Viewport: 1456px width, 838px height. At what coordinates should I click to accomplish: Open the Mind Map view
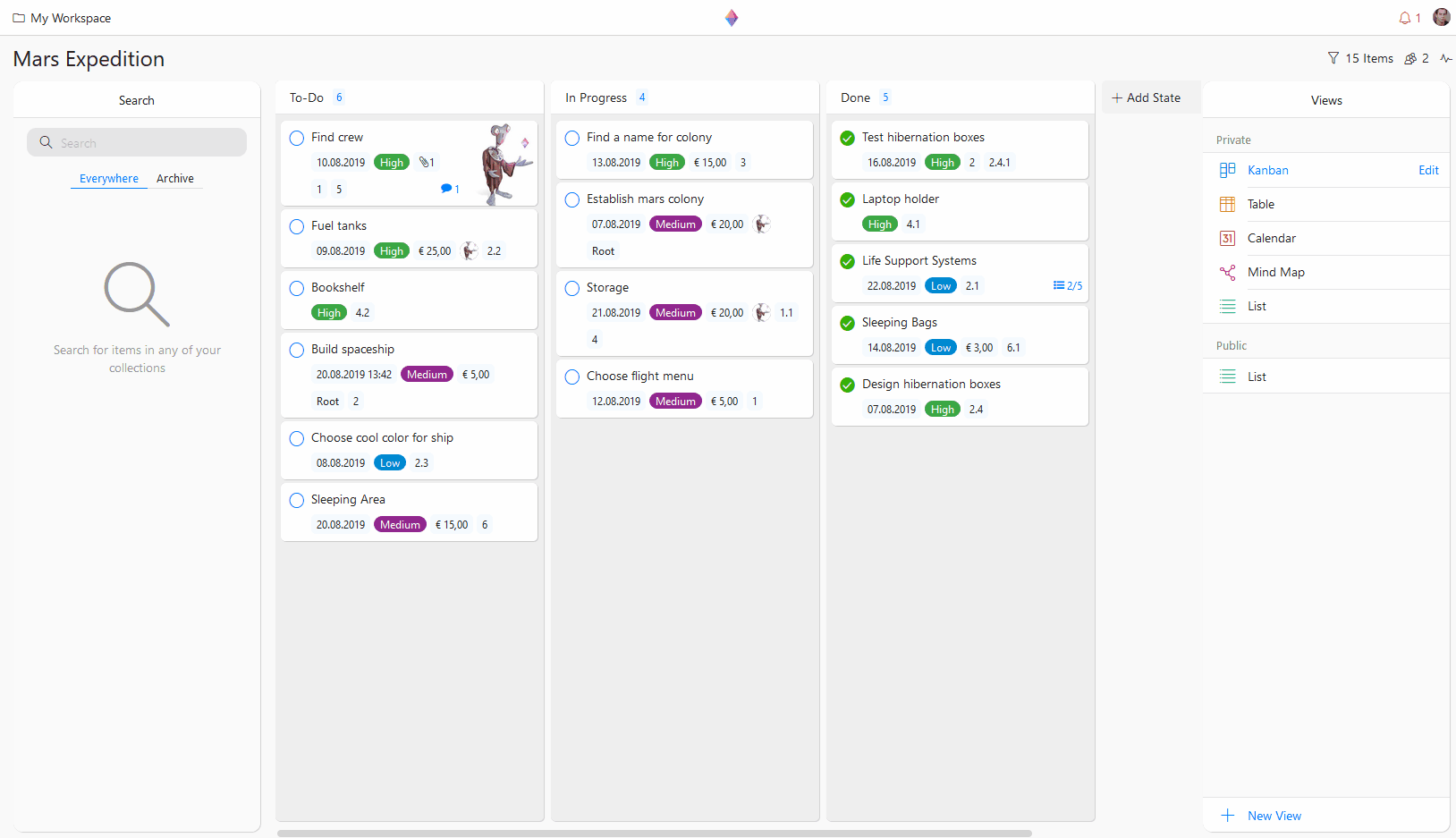(x=1276, y=272)
